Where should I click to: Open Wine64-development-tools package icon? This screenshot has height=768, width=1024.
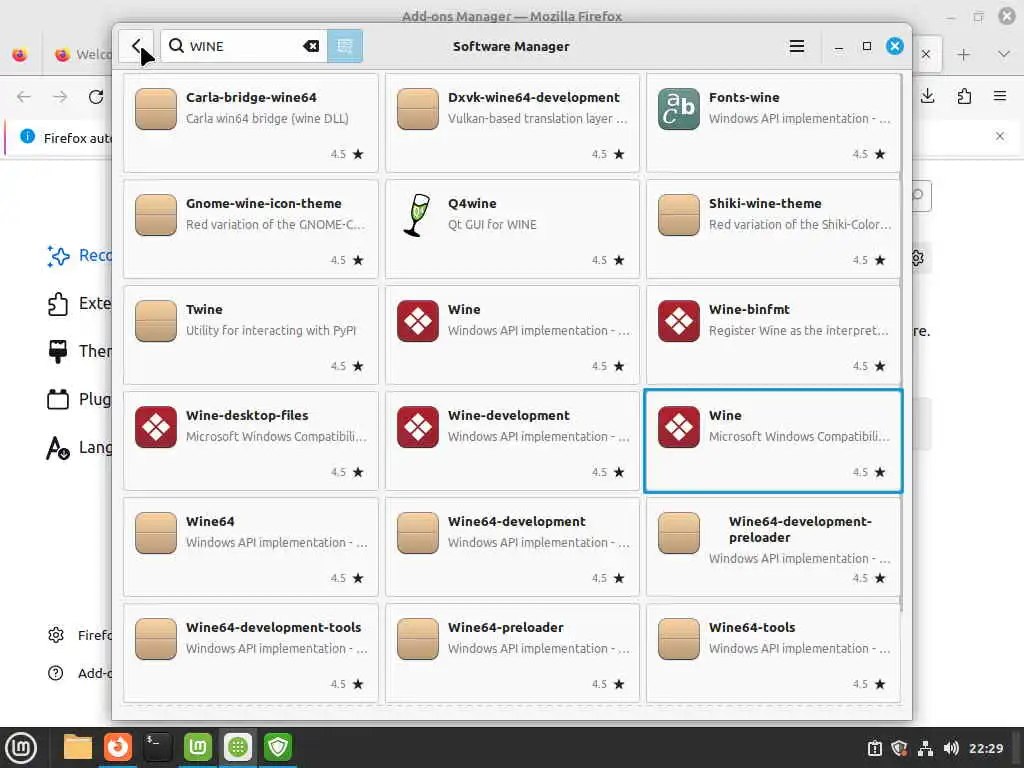[x=155, y=639]
